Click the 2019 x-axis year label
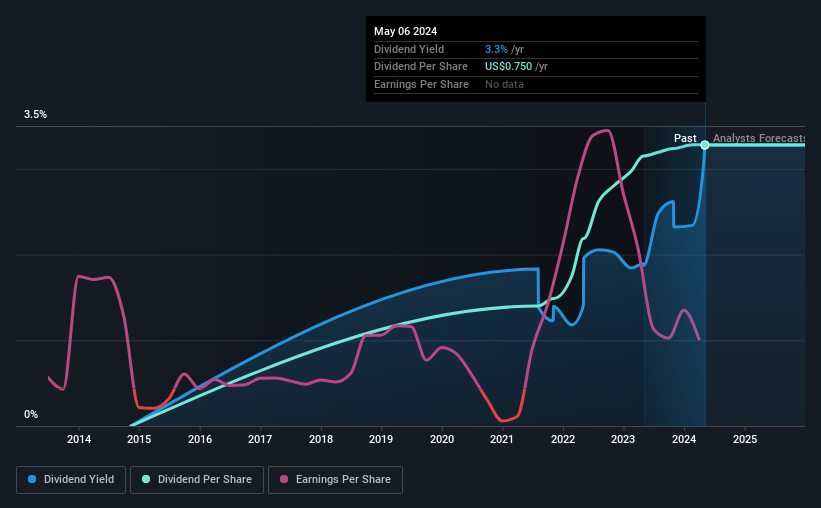The height and width of the screenshot is (508, 821). tap(381, 439)
